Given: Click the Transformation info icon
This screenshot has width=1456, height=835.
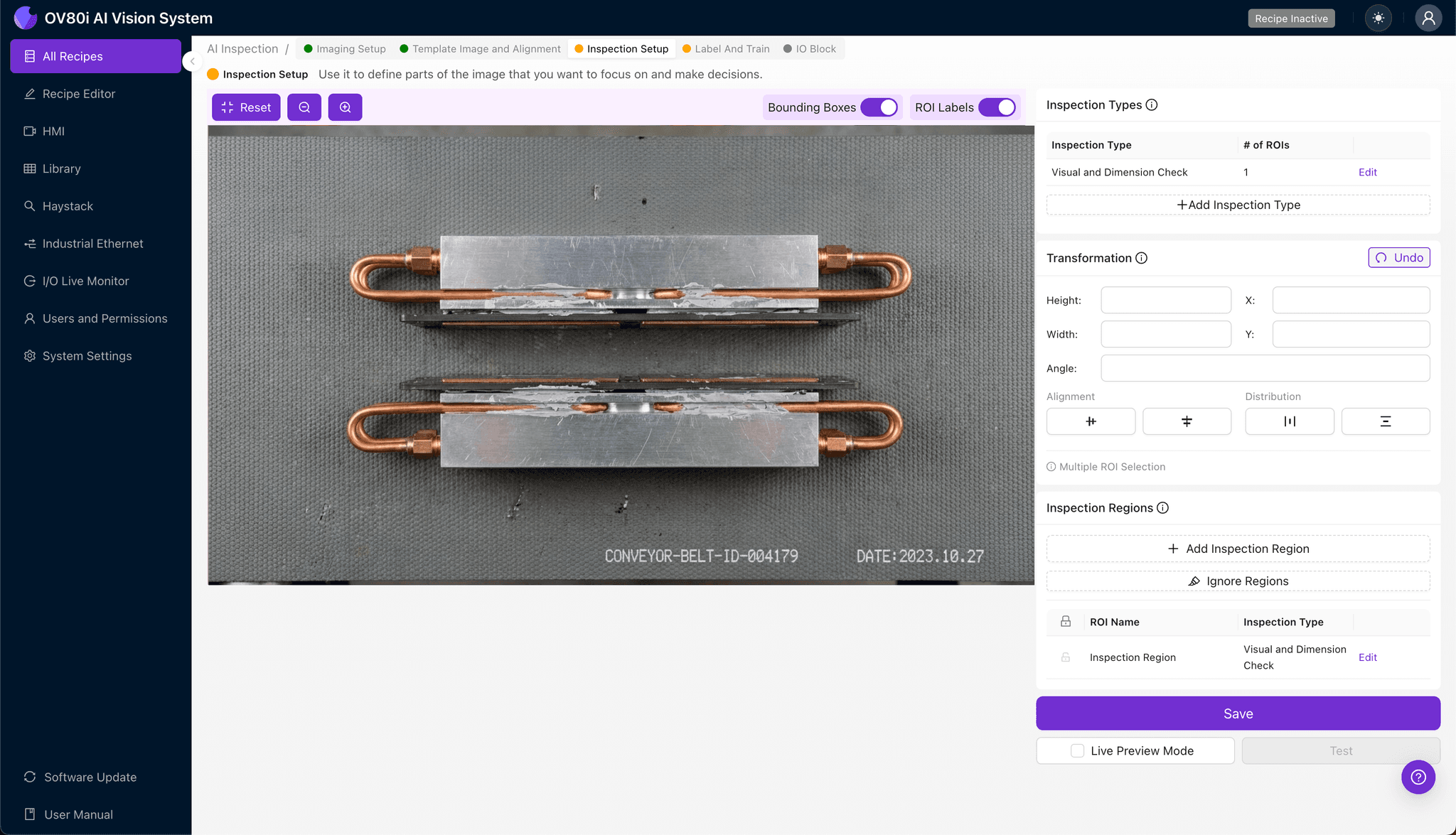Looking at the screenshot, I should pos(1142,258).
